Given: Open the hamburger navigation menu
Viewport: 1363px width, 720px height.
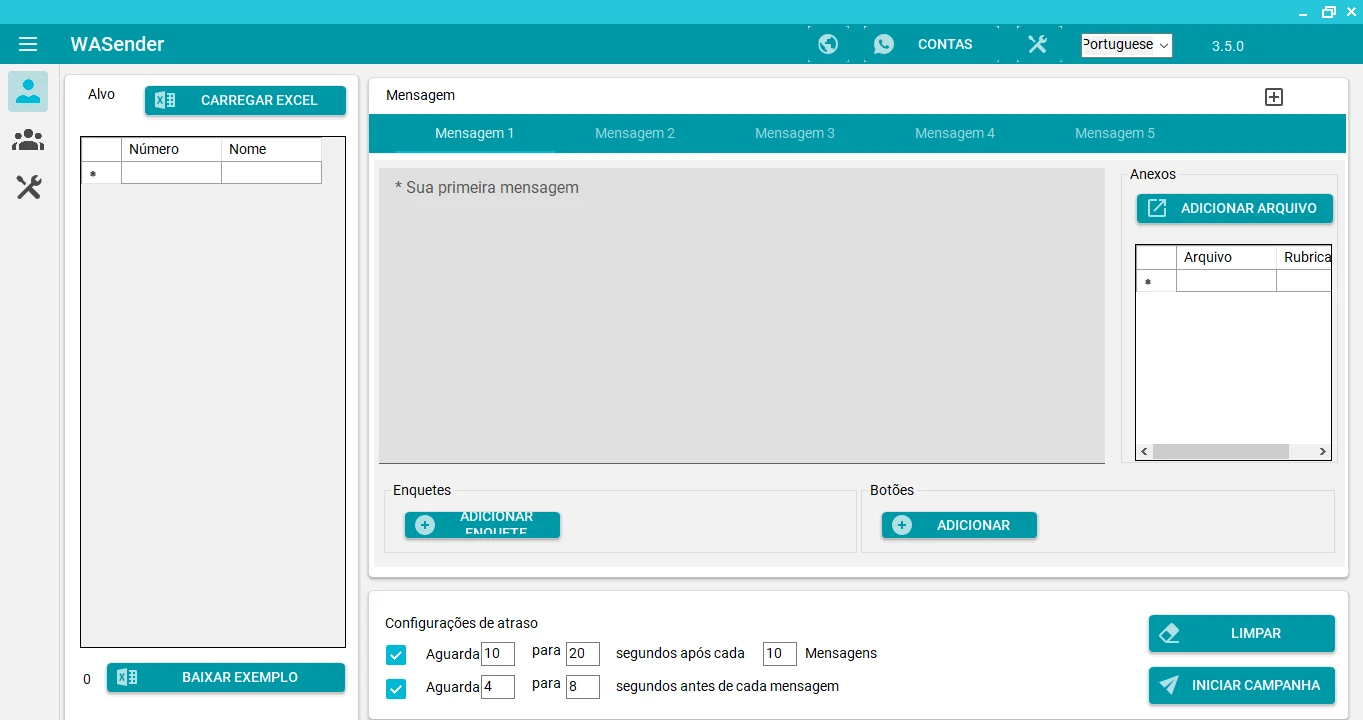Looking at the screenshot, I should point(28,44).
